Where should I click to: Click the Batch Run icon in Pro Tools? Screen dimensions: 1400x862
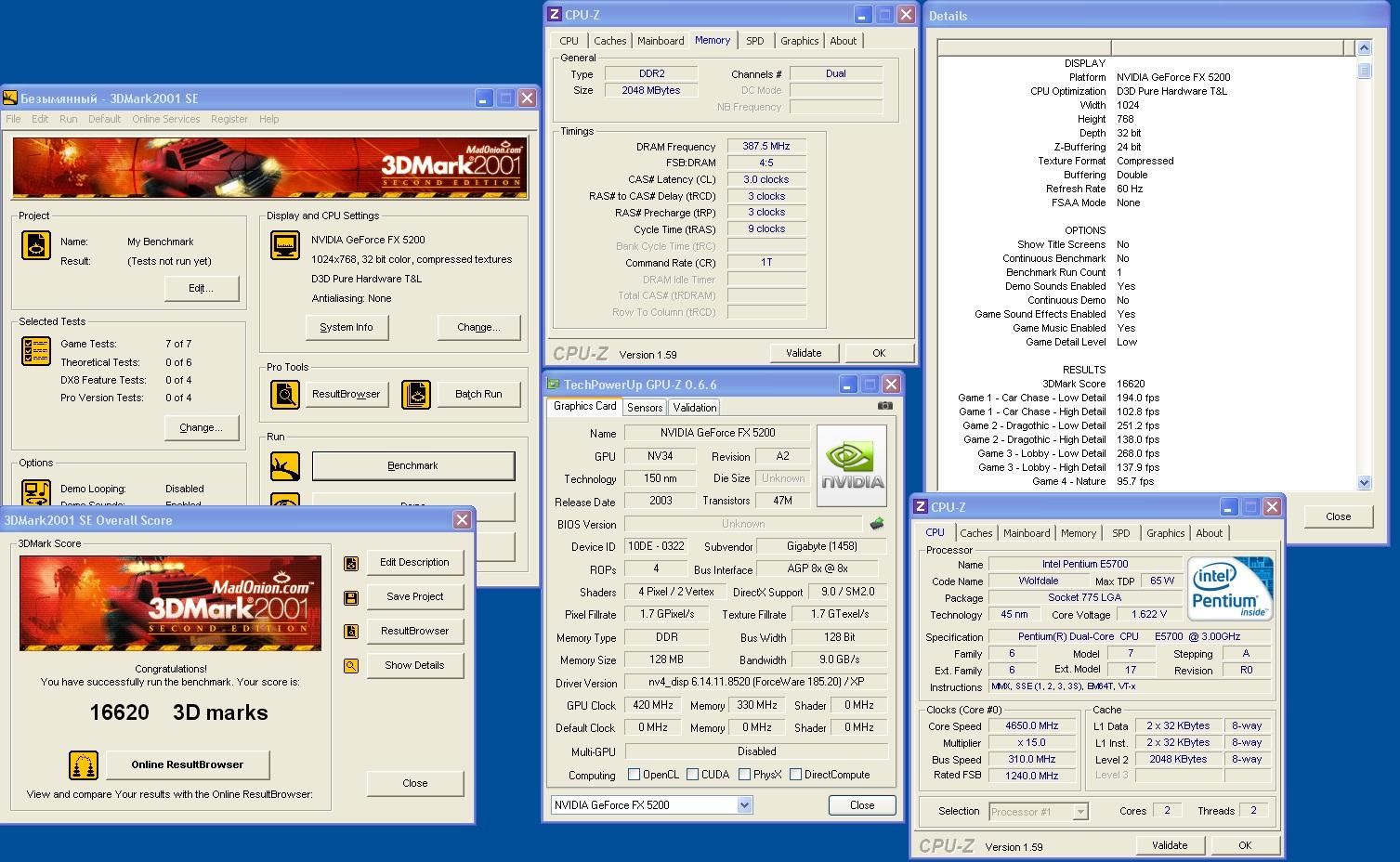point(416,395)
